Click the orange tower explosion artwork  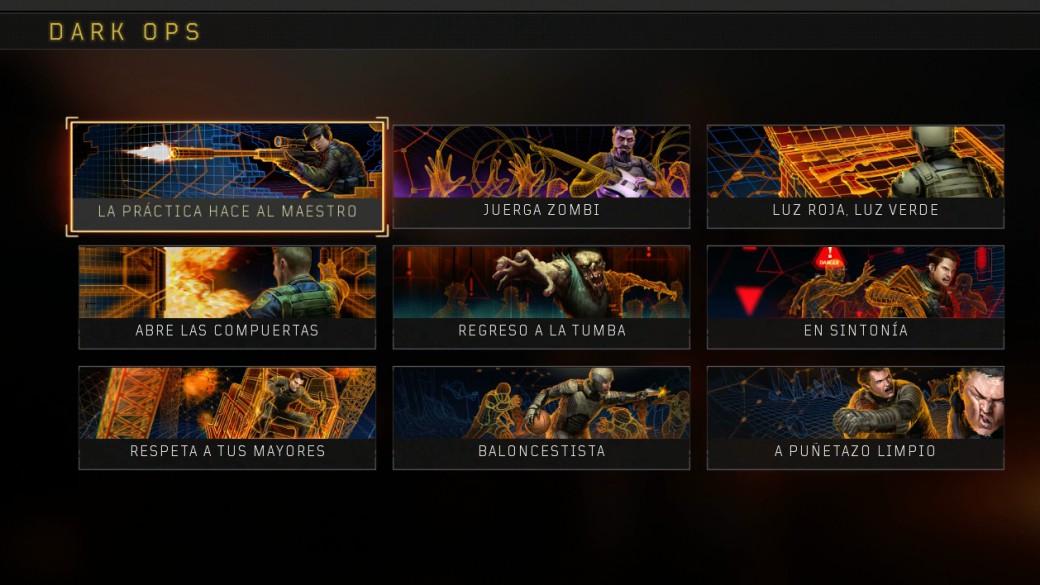pyautogui.click(x=227, y=403)
